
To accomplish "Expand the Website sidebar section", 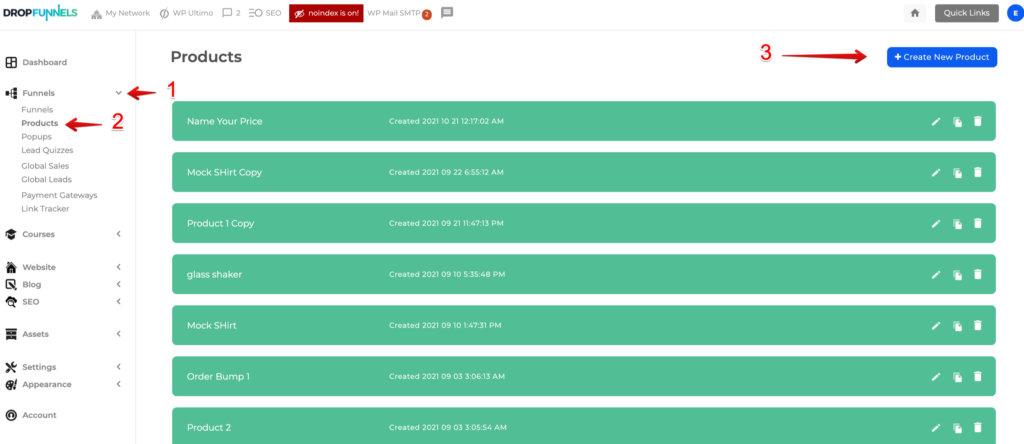I will (118, 267).
